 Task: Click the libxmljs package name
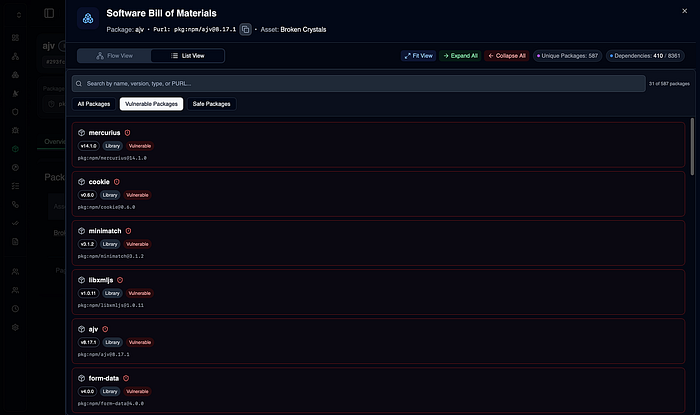[101, 280]
